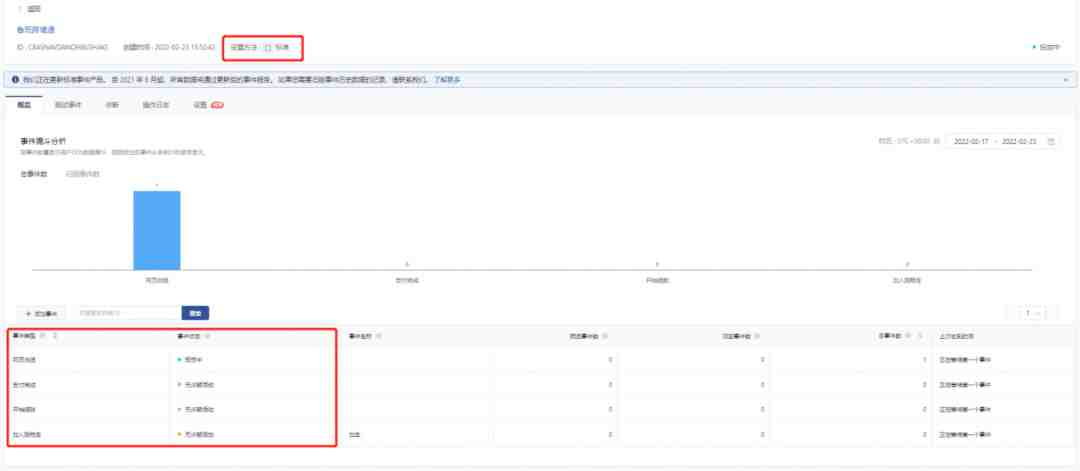Switch to the short third tab in the tab bar
Viewport: 1080px width, 471px height.
tap(112, 105)
